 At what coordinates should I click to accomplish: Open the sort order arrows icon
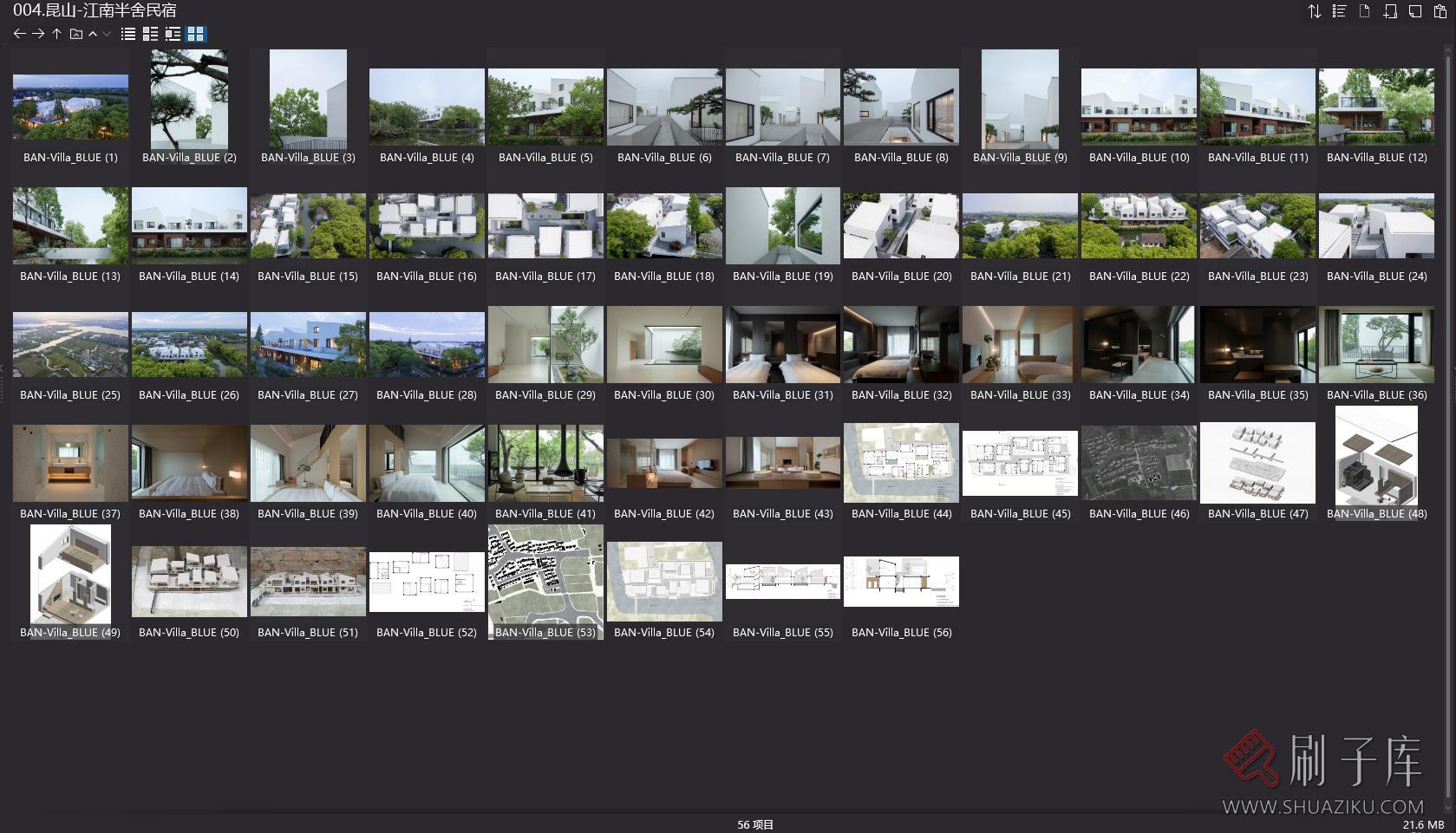[x=1315, y=11]
